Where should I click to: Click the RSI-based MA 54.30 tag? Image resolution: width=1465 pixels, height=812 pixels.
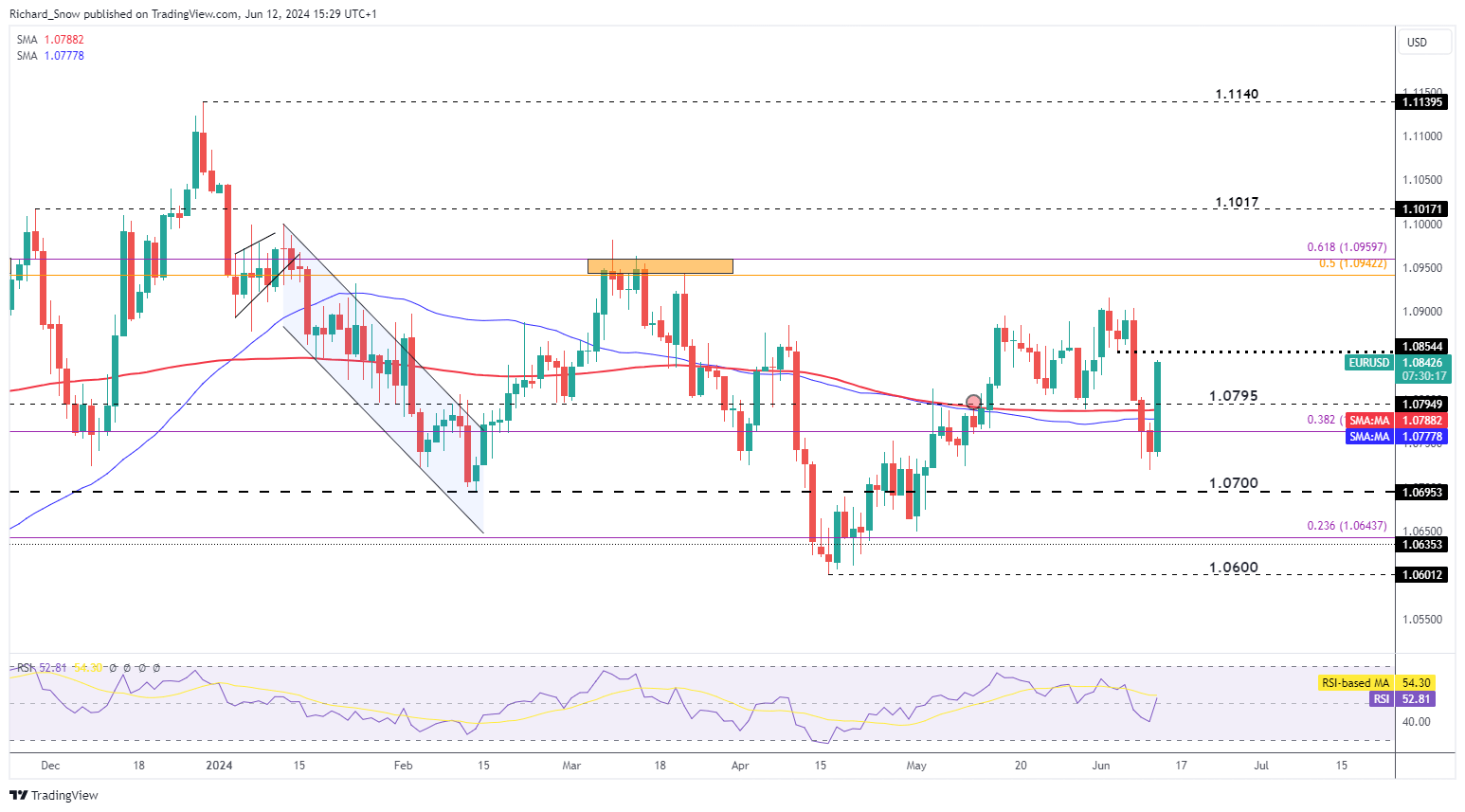(1376, 682)
